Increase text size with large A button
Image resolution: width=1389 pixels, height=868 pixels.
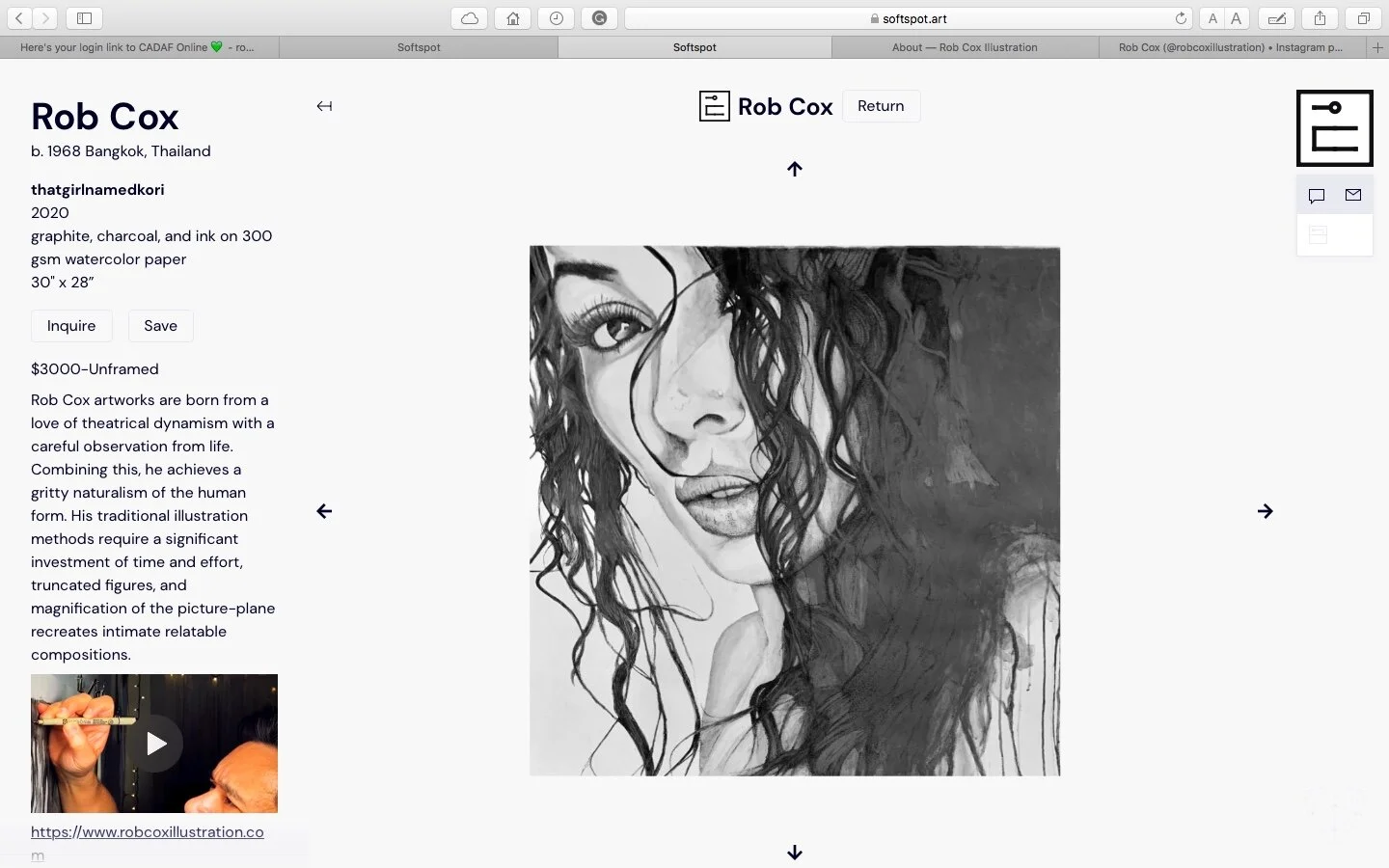pos(1237,18)
